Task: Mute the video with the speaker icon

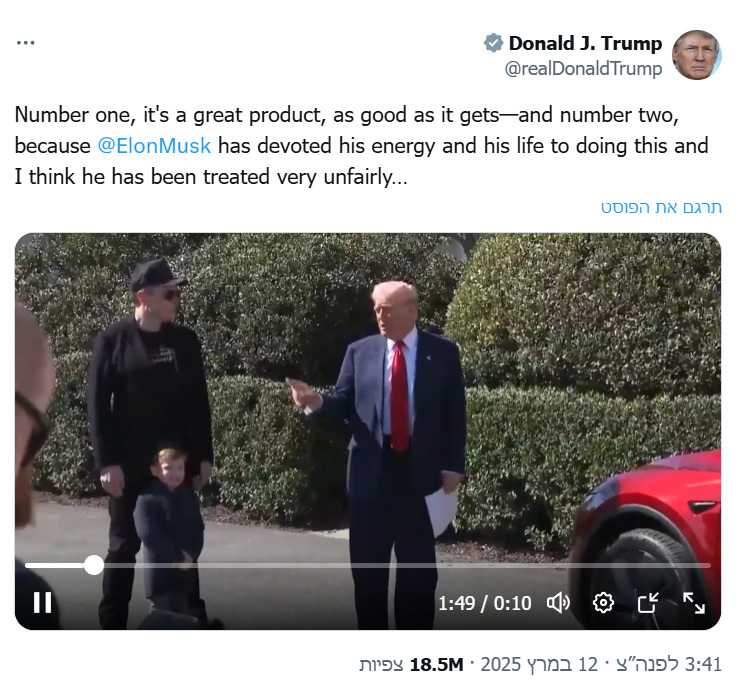Action: (x=558, y=602)
